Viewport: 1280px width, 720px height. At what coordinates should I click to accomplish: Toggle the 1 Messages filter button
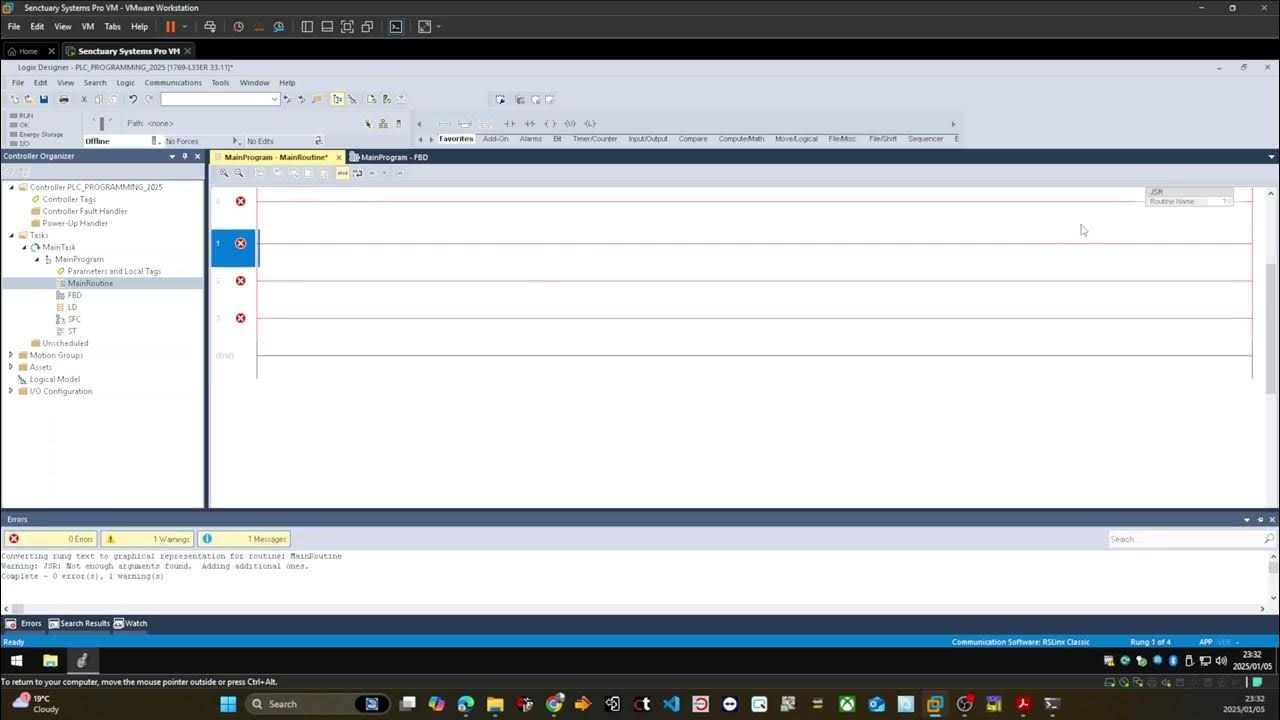244,539
